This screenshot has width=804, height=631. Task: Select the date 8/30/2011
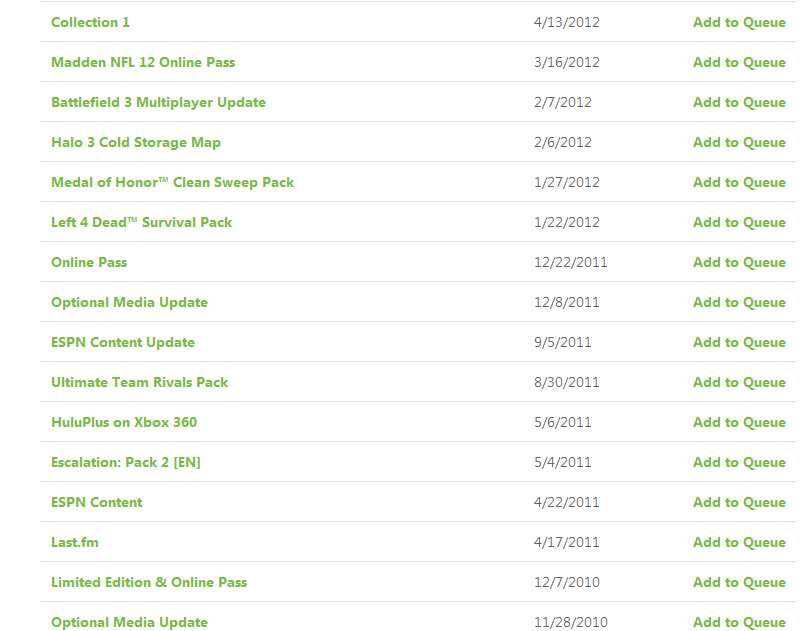click(567, 382)
